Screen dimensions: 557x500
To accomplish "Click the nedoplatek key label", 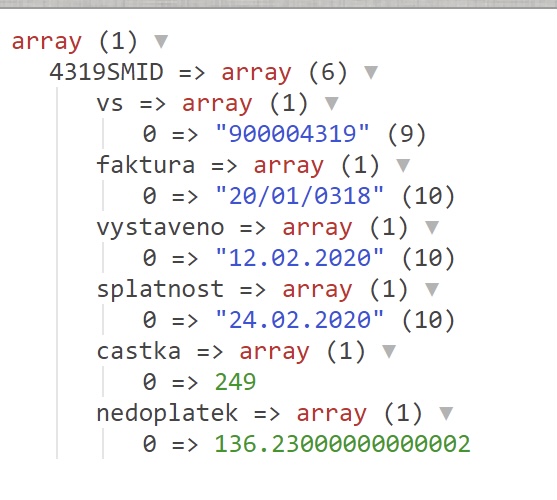I will [167, 413].
